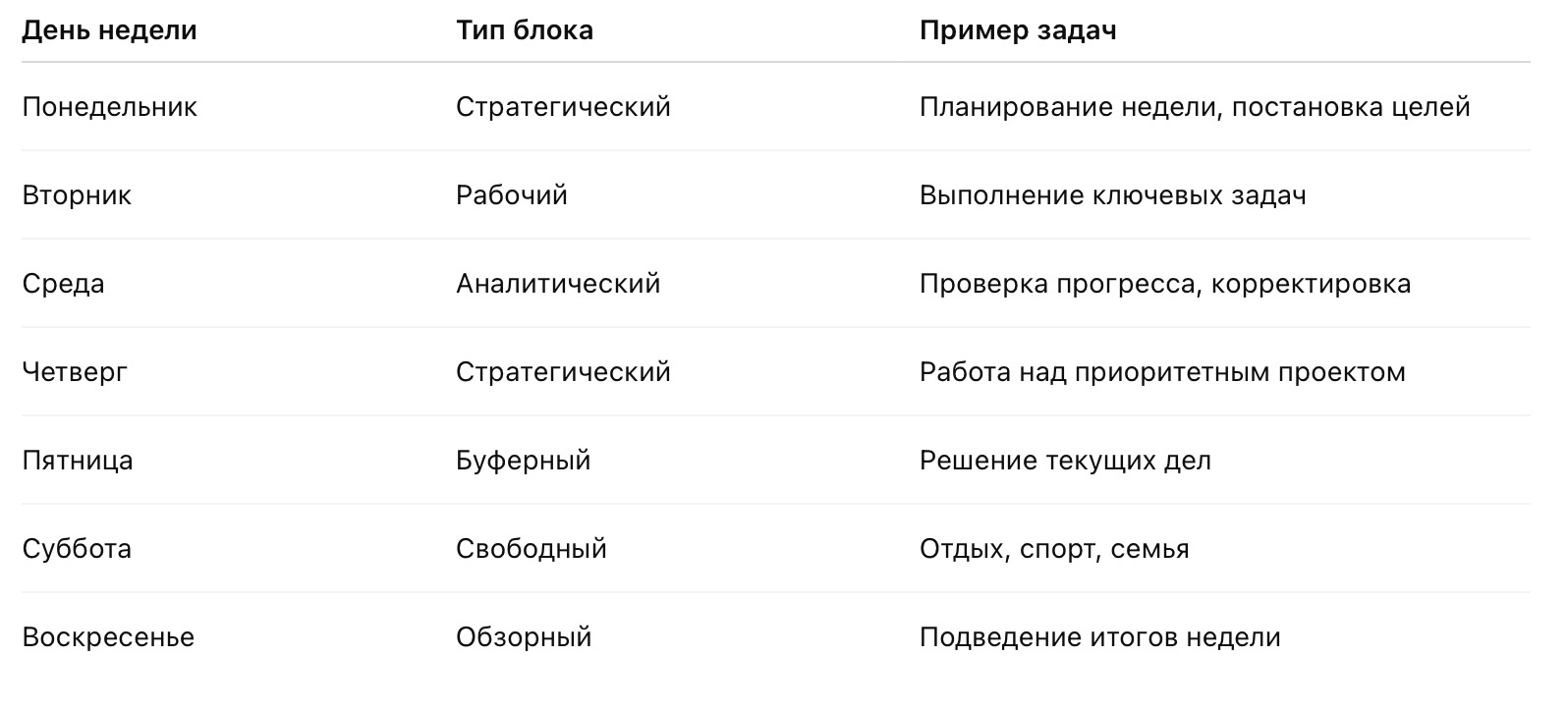The width and height of the screenshot is (1568, 711).
Task: Click the "Обзорный" block type cell
Action: (524, 637)
